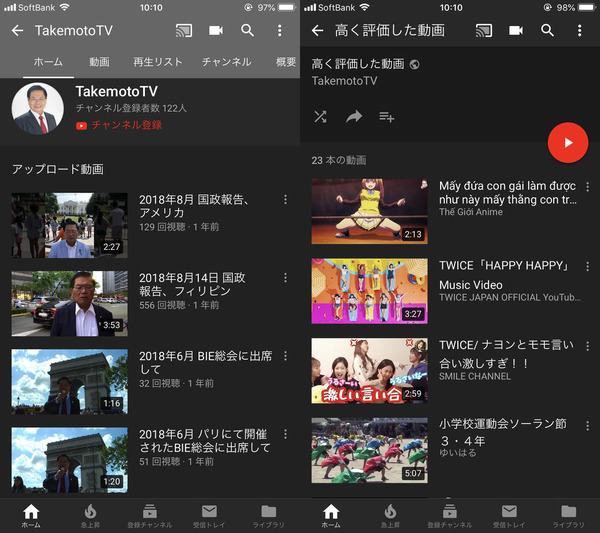
Task: Tap 受信トレイ in right screen bottom bar
Action: (x=509, y=516)
